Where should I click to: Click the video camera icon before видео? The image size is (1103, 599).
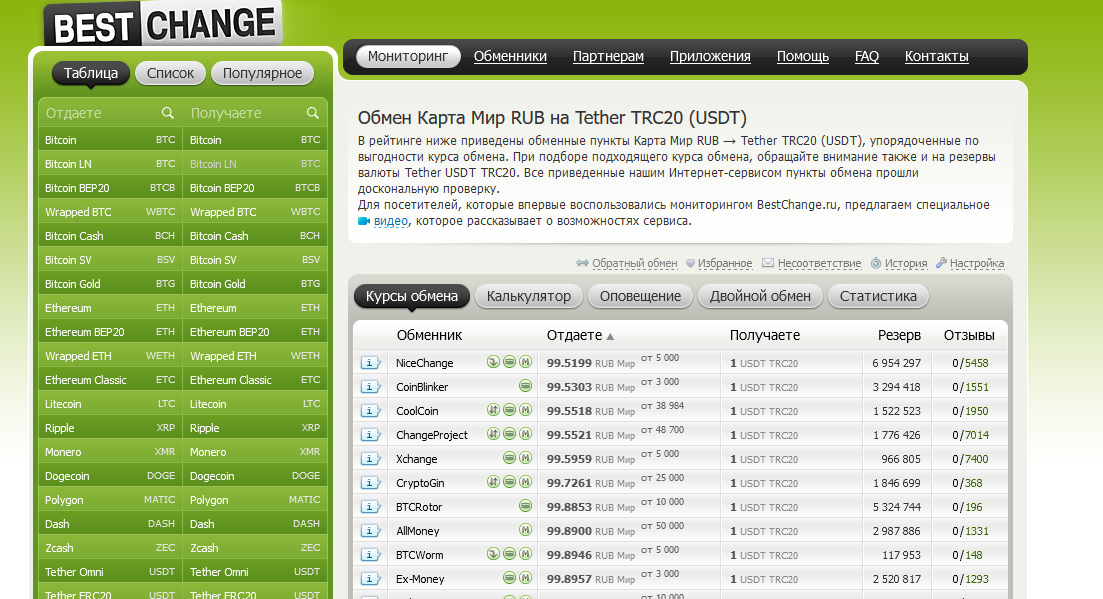click(364, 221)
